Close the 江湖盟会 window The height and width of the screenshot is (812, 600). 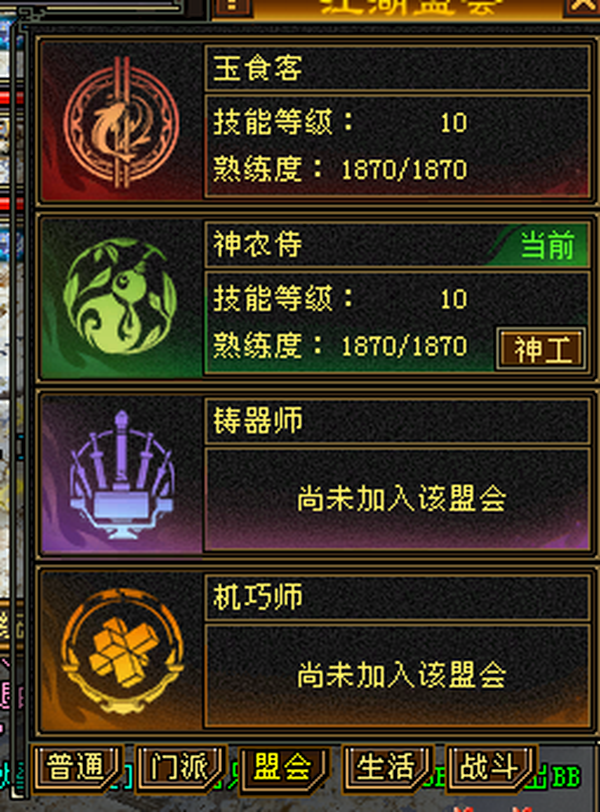[582, 6]
